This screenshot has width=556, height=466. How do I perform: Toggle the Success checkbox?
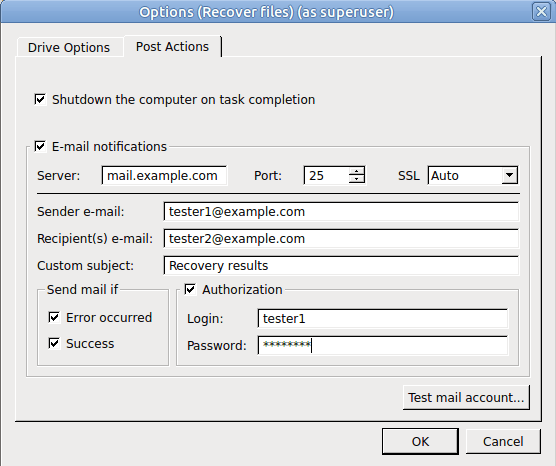click(x=54, y=343)
